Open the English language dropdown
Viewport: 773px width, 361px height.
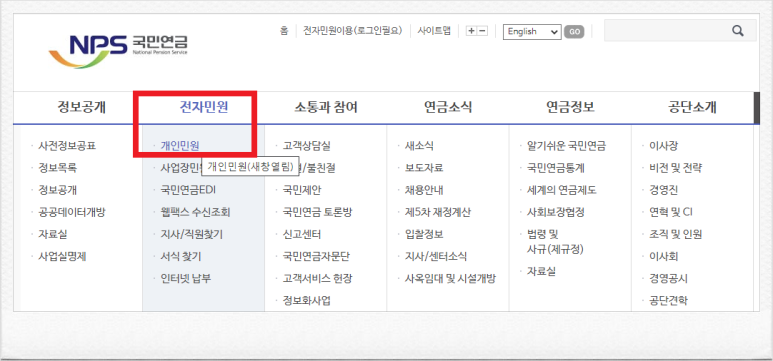pos(532,32)
